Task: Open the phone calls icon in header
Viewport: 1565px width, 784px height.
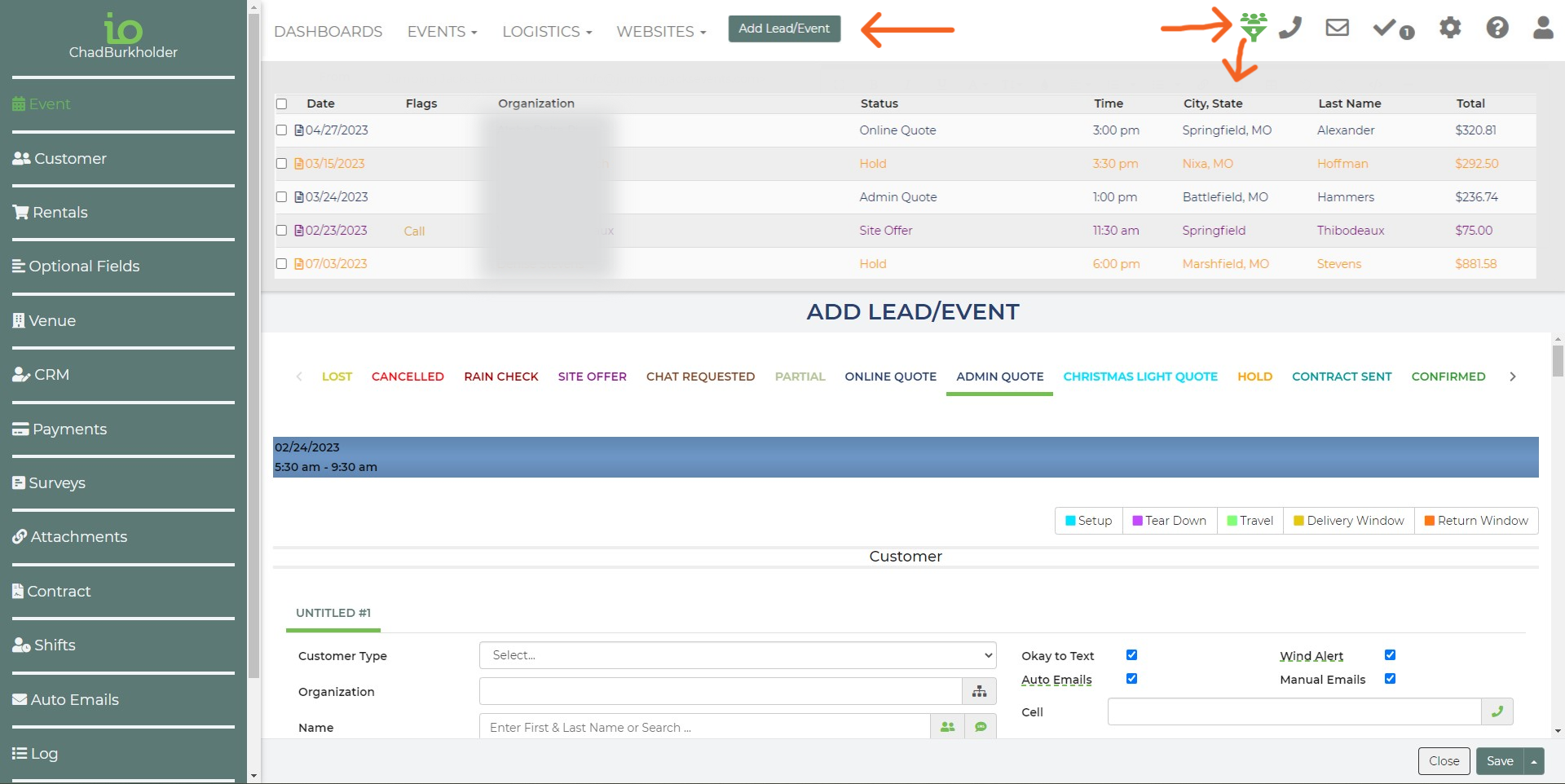Action: tap(1290, 28)
